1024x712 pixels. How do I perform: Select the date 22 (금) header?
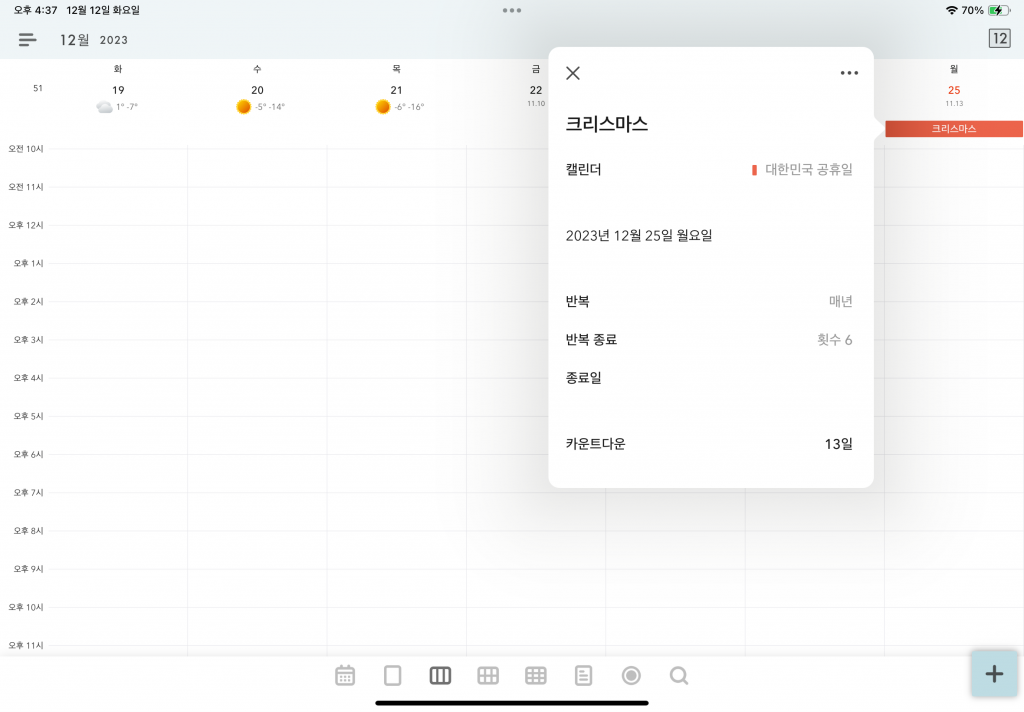click(536, 90)
